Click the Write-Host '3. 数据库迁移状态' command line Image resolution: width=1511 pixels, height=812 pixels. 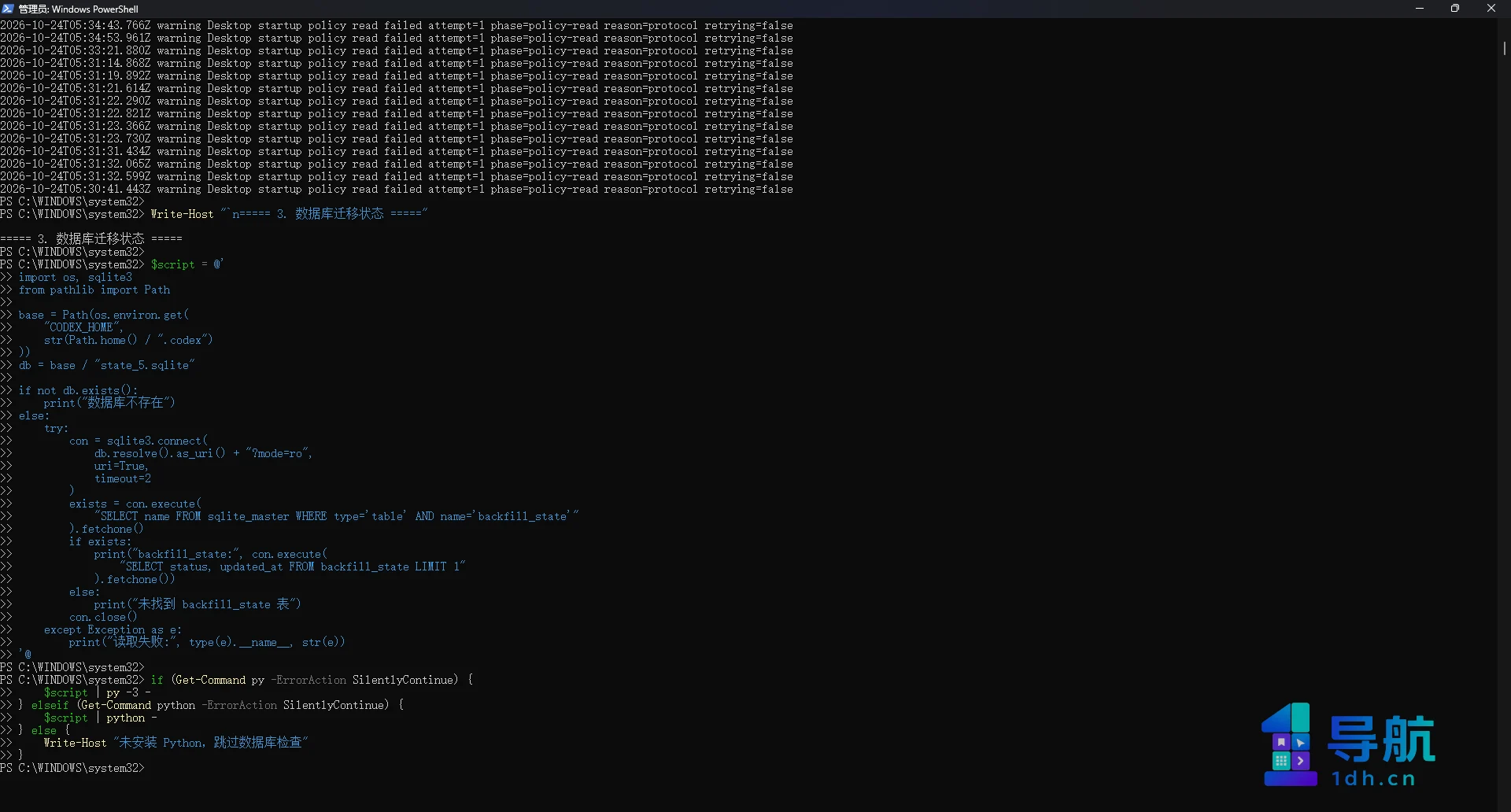214,214
